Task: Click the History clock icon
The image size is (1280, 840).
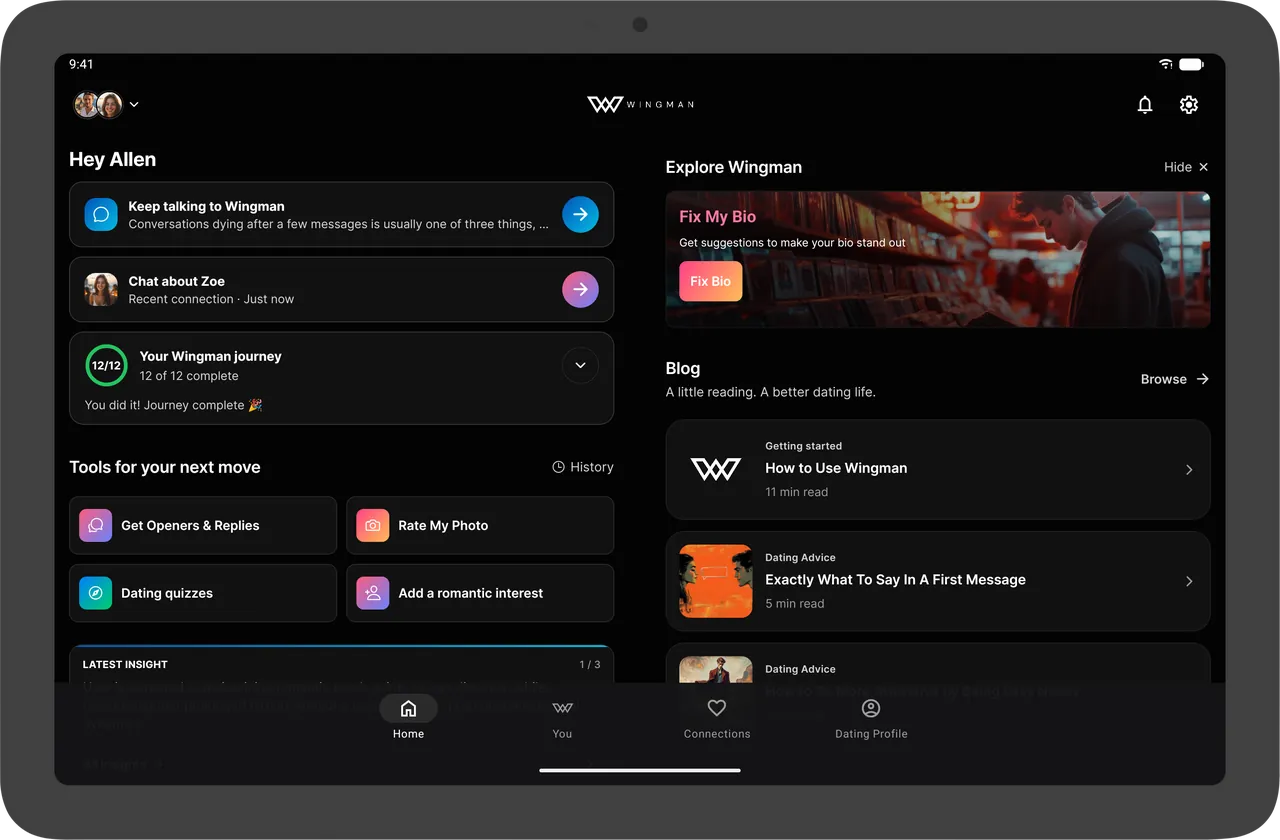Action: (x=558, y=467)
